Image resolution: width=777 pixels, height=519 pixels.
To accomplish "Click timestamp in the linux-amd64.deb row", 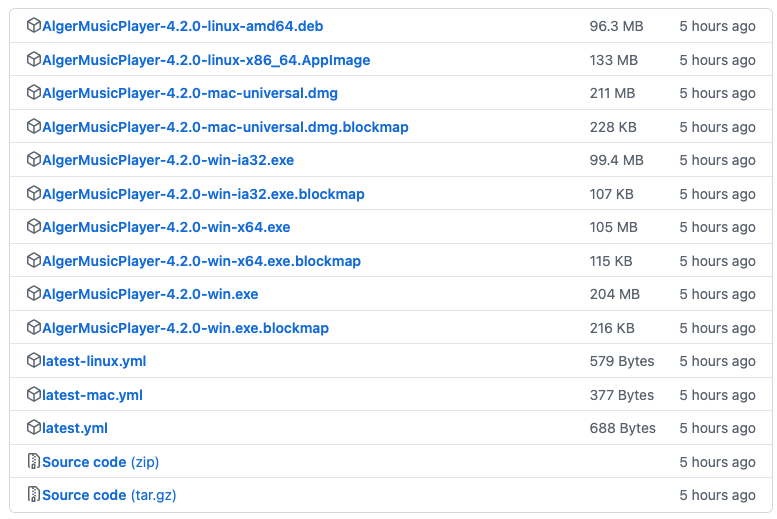I will coord(718,26).
